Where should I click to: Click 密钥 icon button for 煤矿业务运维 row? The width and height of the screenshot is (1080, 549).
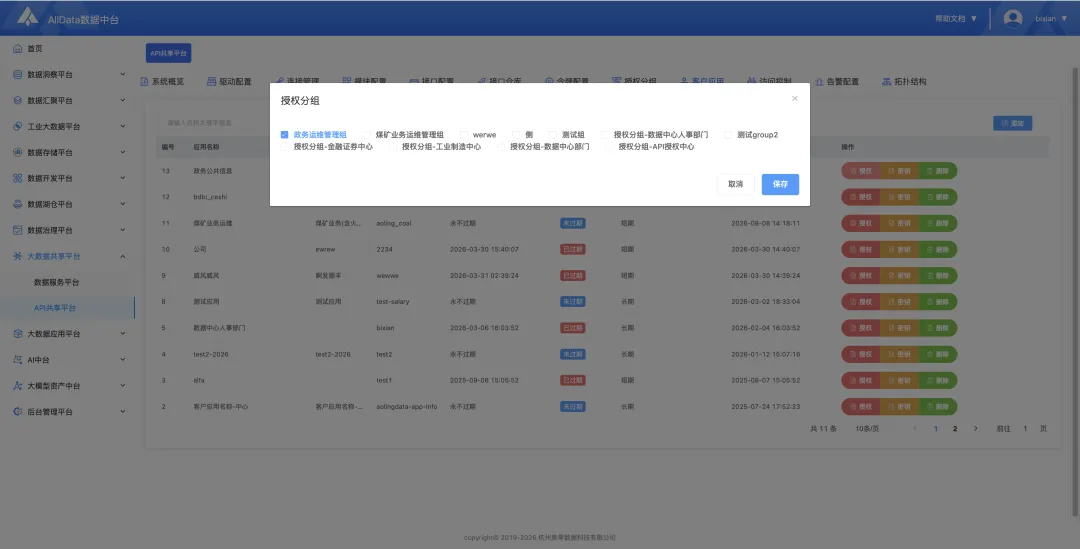click(x=900, y=223)
